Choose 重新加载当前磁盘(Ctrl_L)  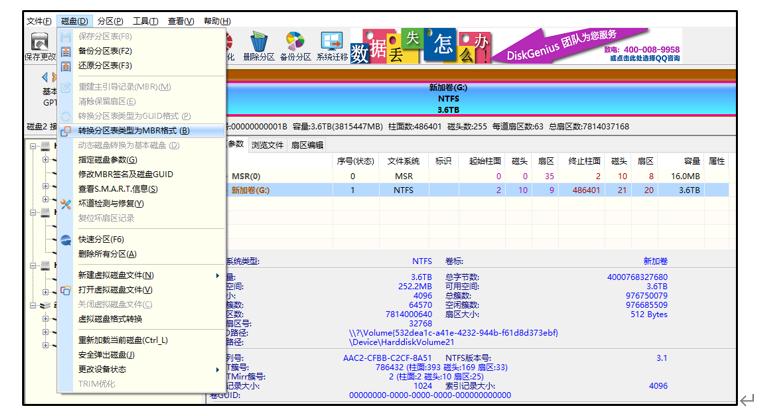tap(123, 340)
